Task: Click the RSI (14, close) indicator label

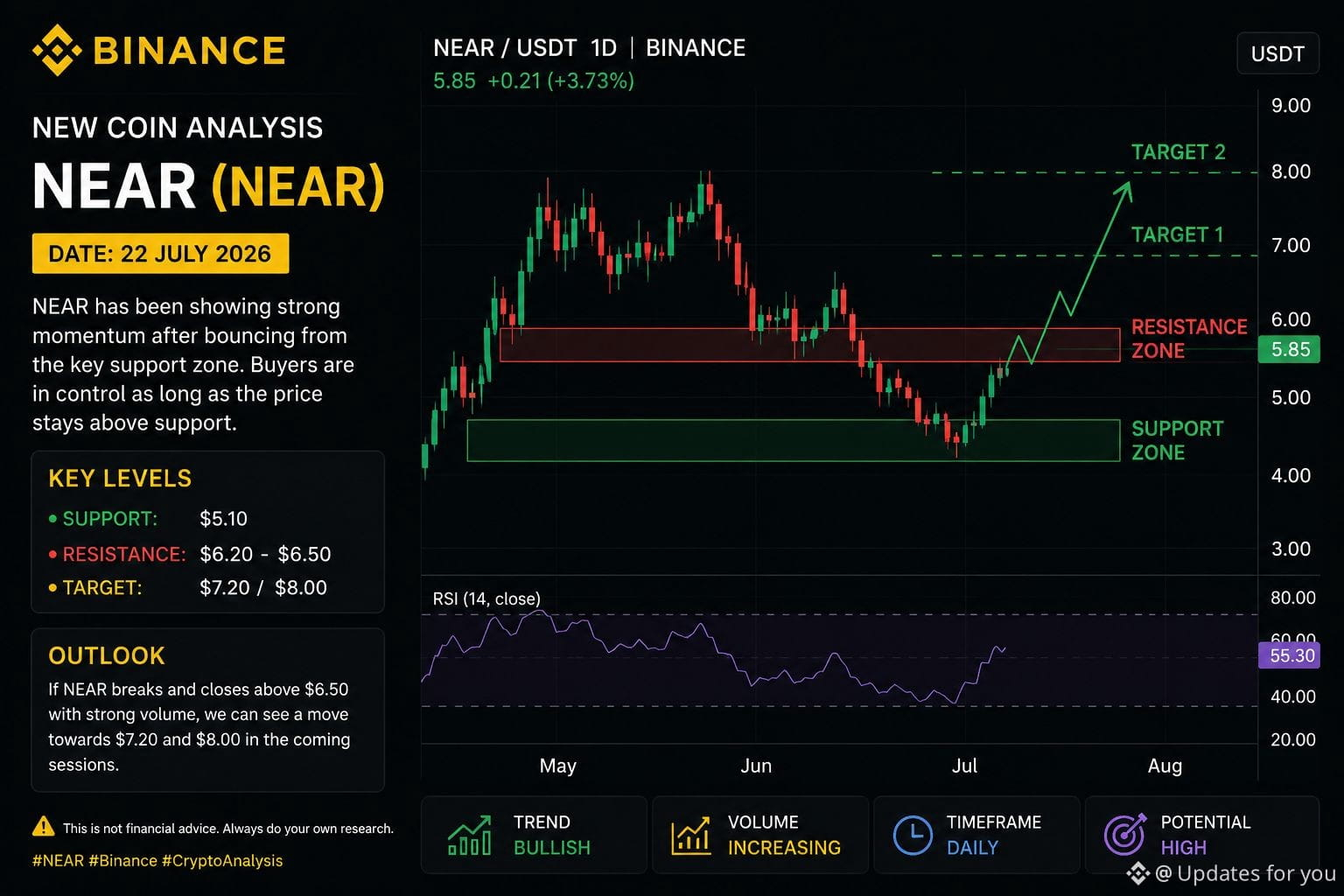Action: [x=486, y=598]
